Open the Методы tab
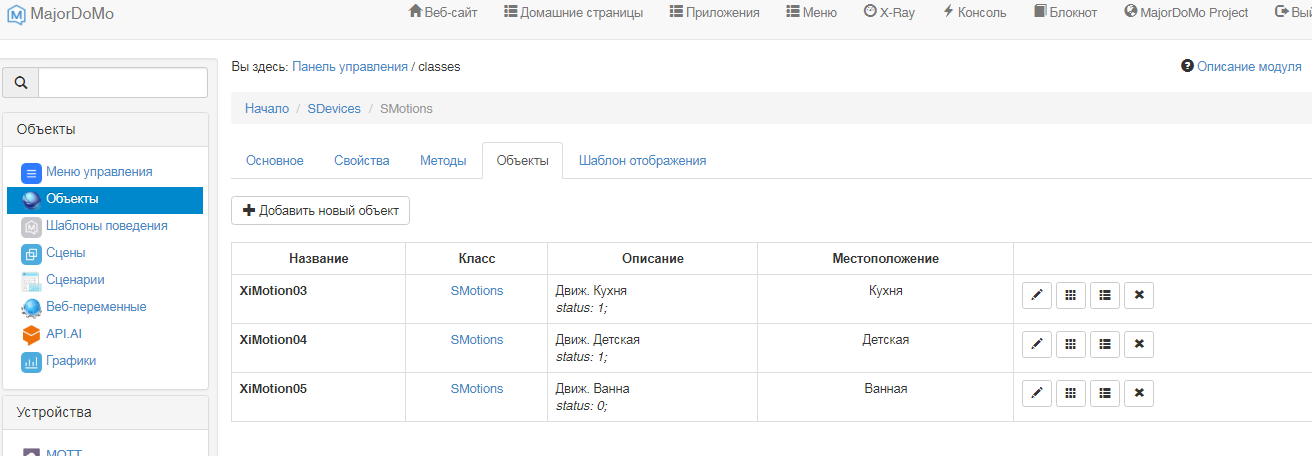 click(443, 161)
